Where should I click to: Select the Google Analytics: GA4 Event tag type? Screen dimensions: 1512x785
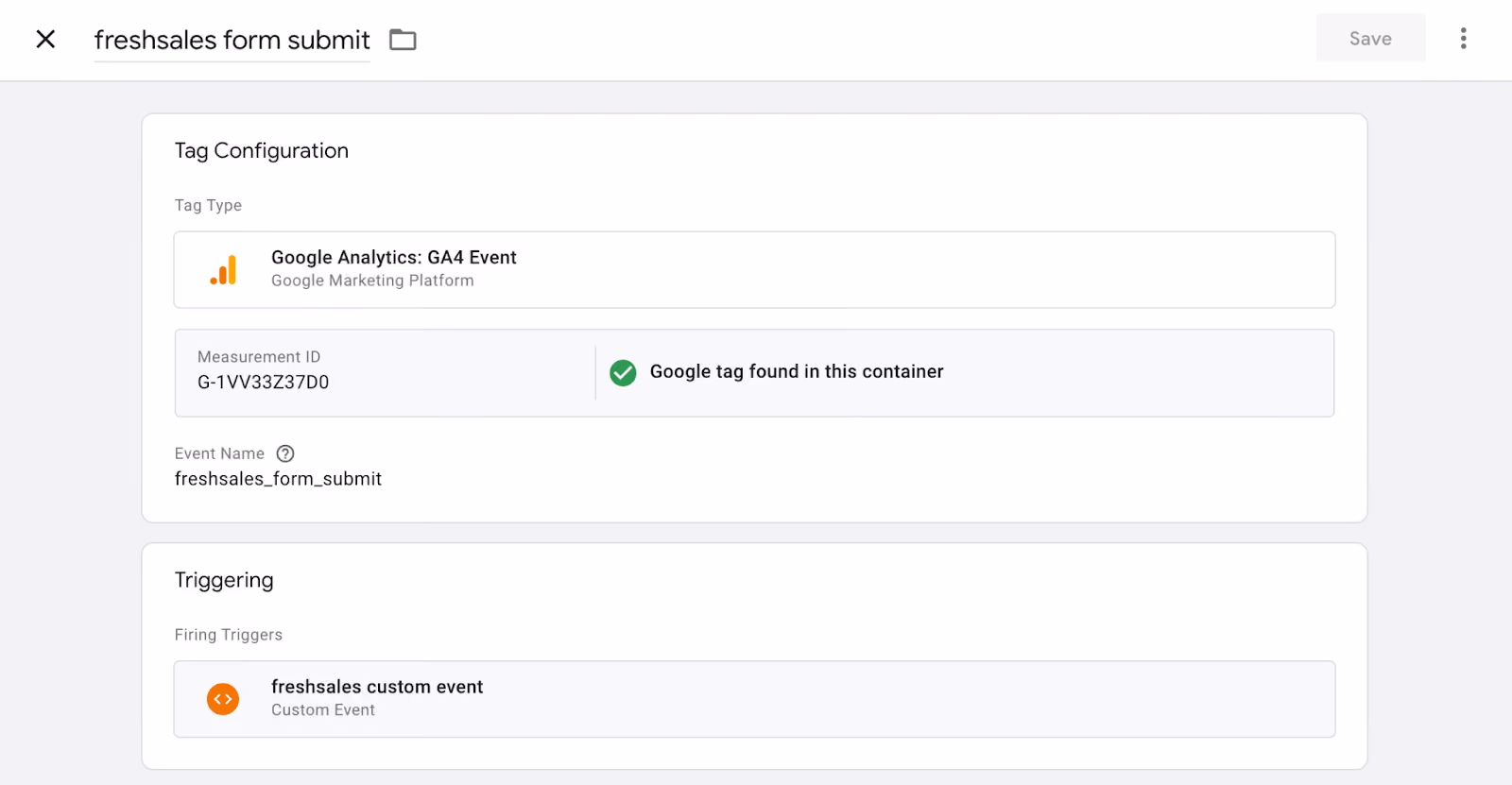754,269
